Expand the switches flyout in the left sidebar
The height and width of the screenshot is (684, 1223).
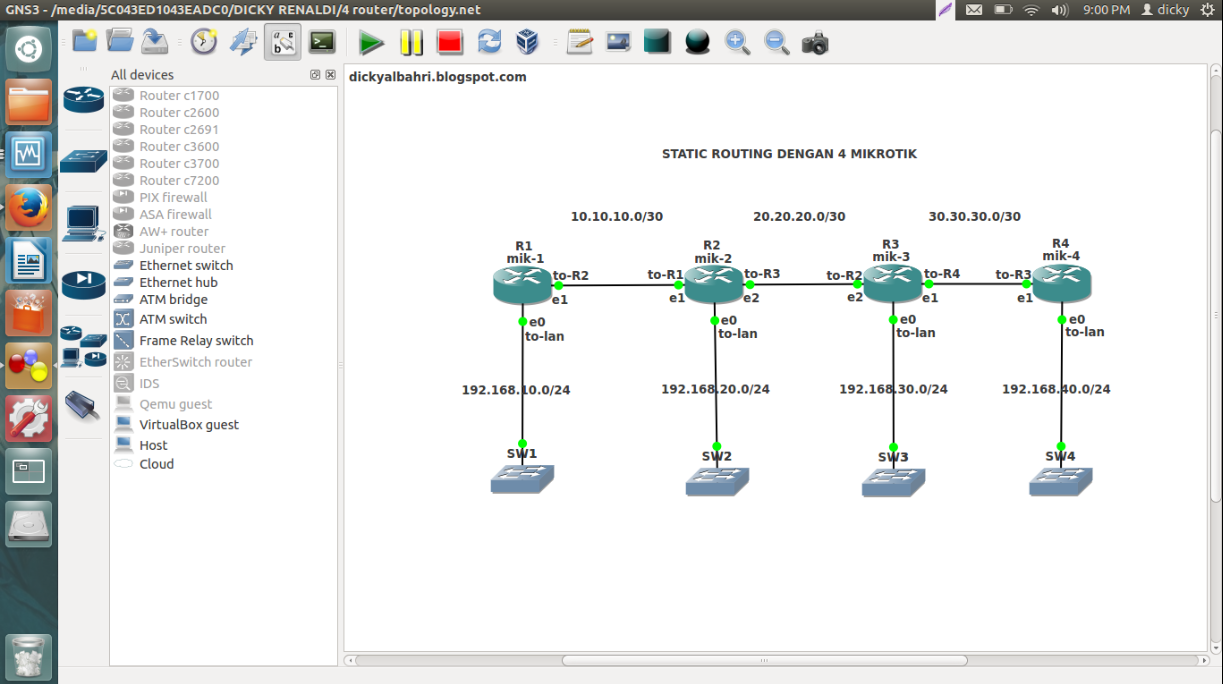point(83,158)
